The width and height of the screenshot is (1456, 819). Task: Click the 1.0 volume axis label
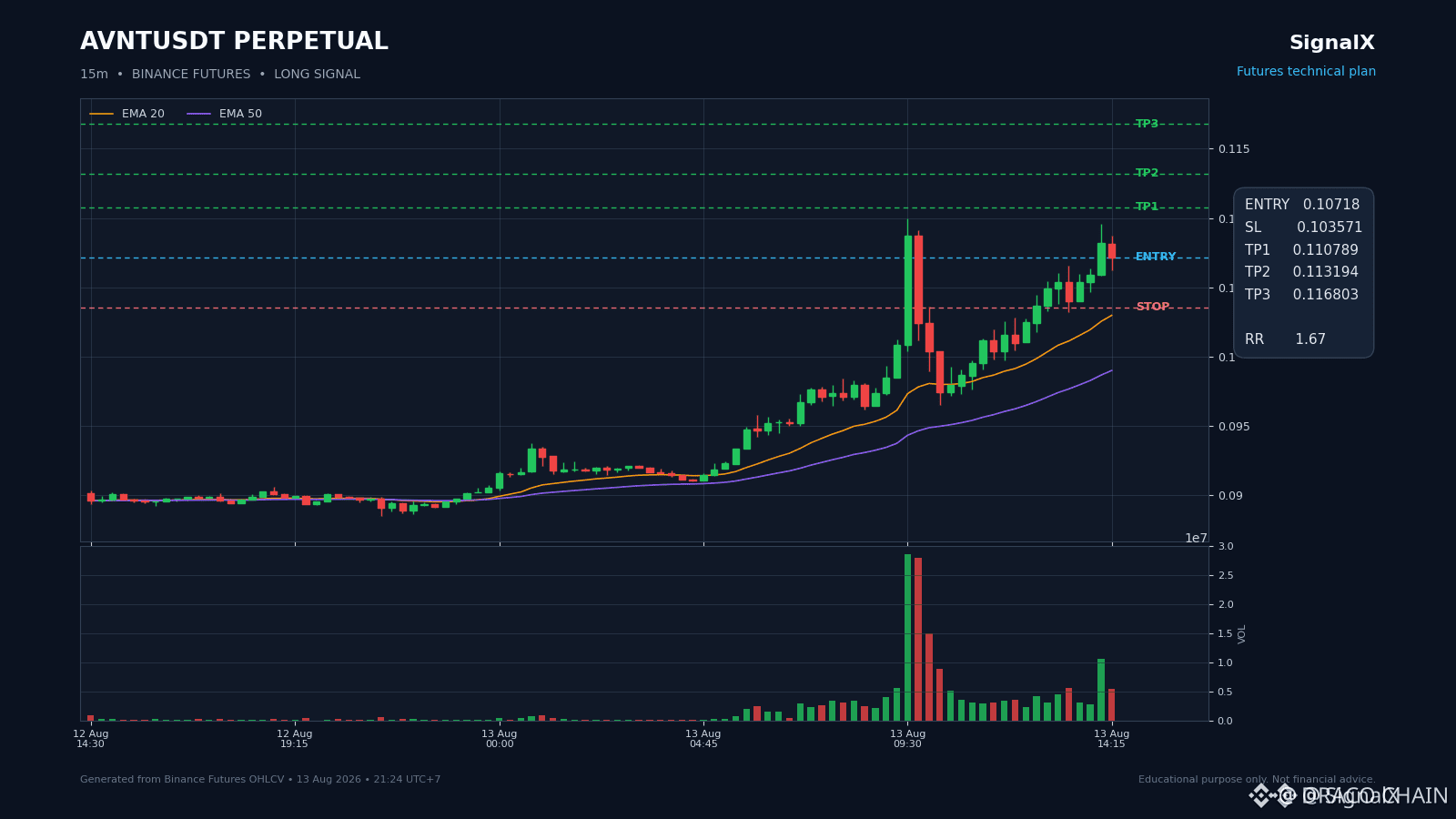(x=1226, y=662)
